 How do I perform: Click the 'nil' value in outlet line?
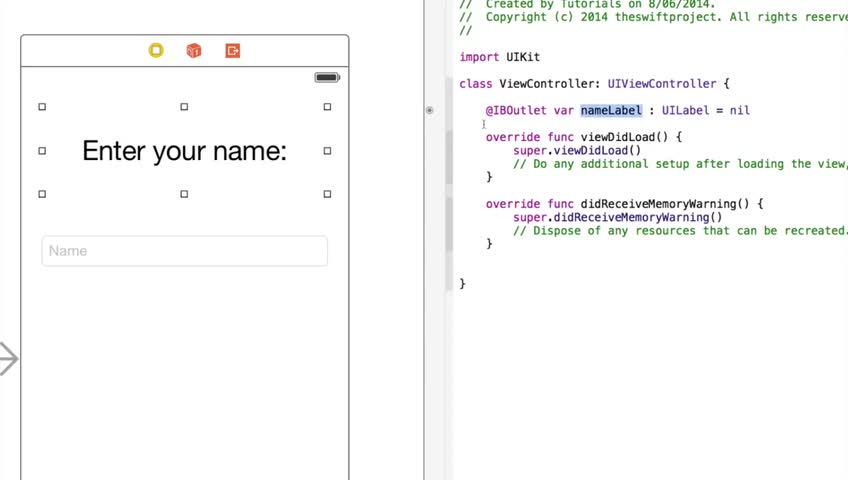pos(739,110)
